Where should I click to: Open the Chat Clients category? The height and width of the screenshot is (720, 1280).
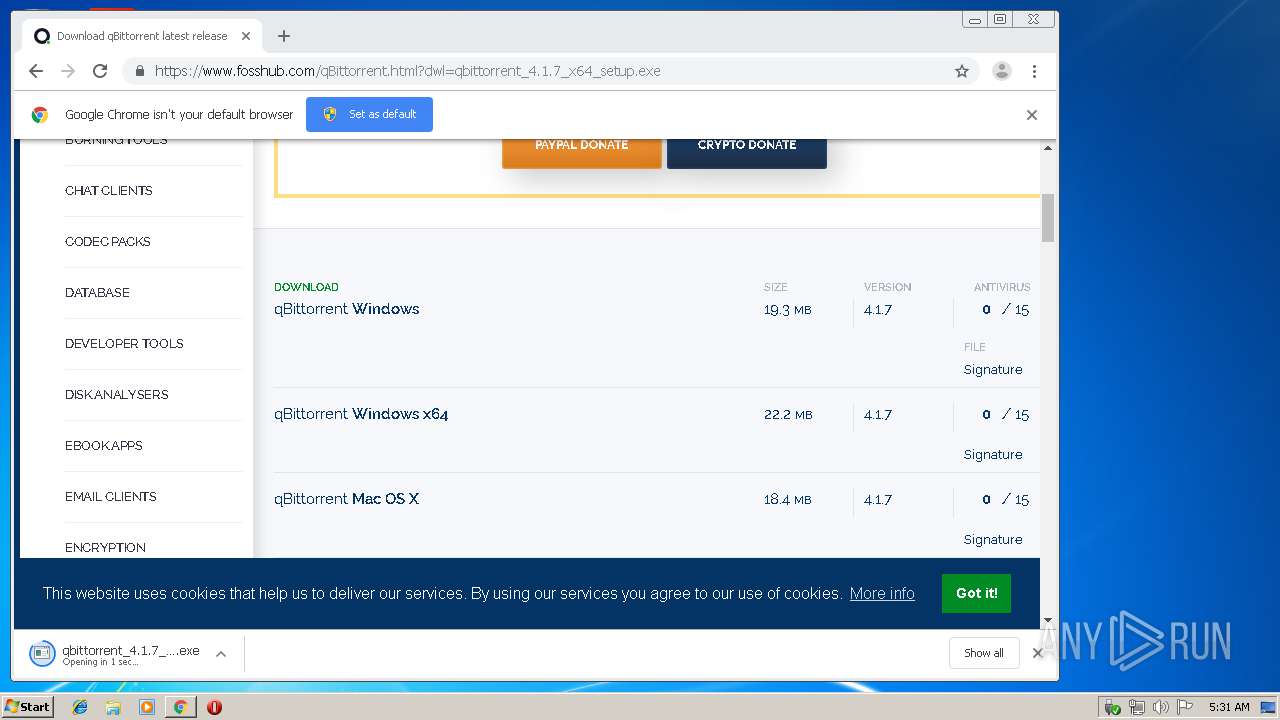(x=109, y=190)
